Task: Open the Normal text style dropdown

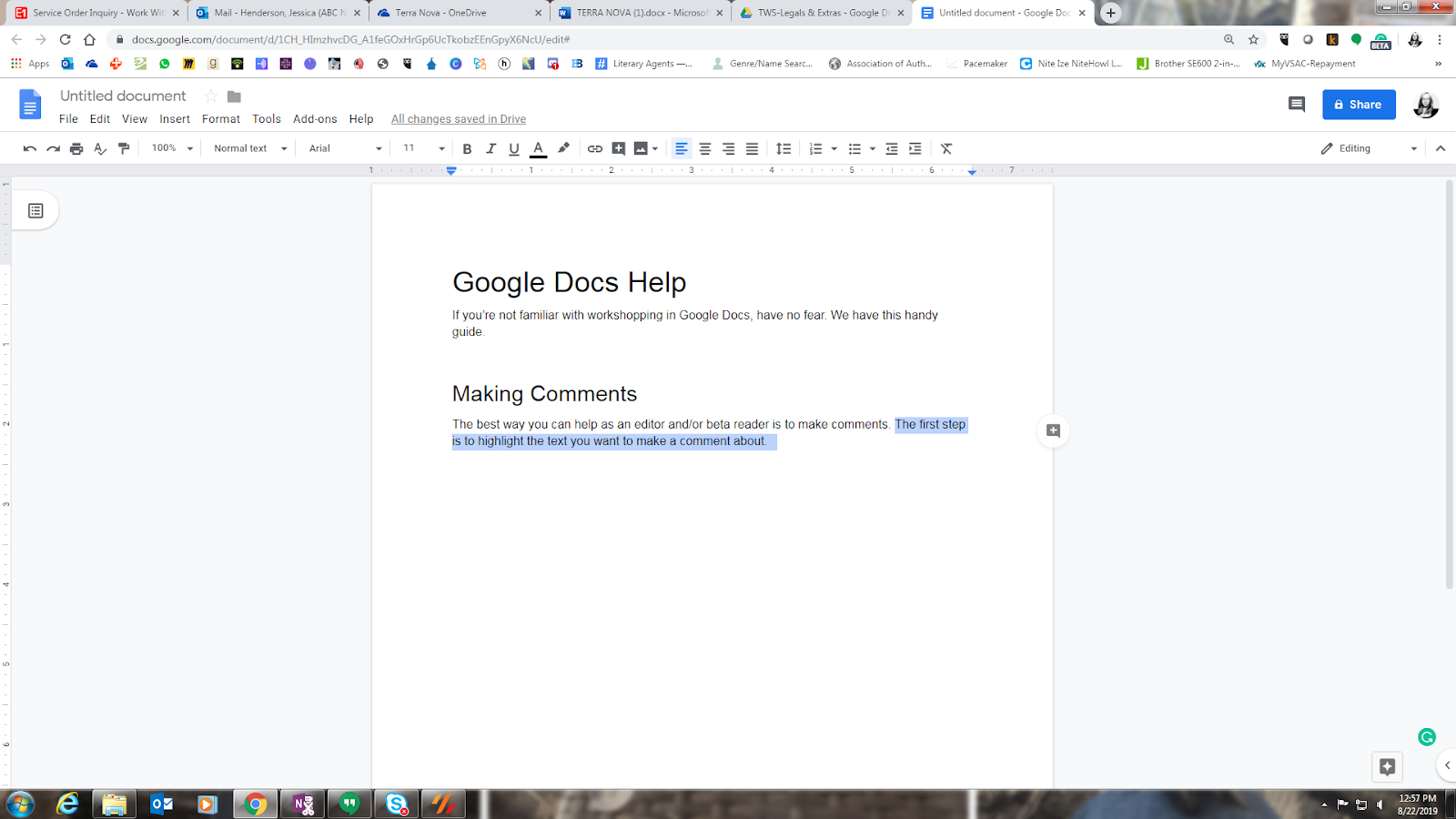Action: (x=250, y=148)
